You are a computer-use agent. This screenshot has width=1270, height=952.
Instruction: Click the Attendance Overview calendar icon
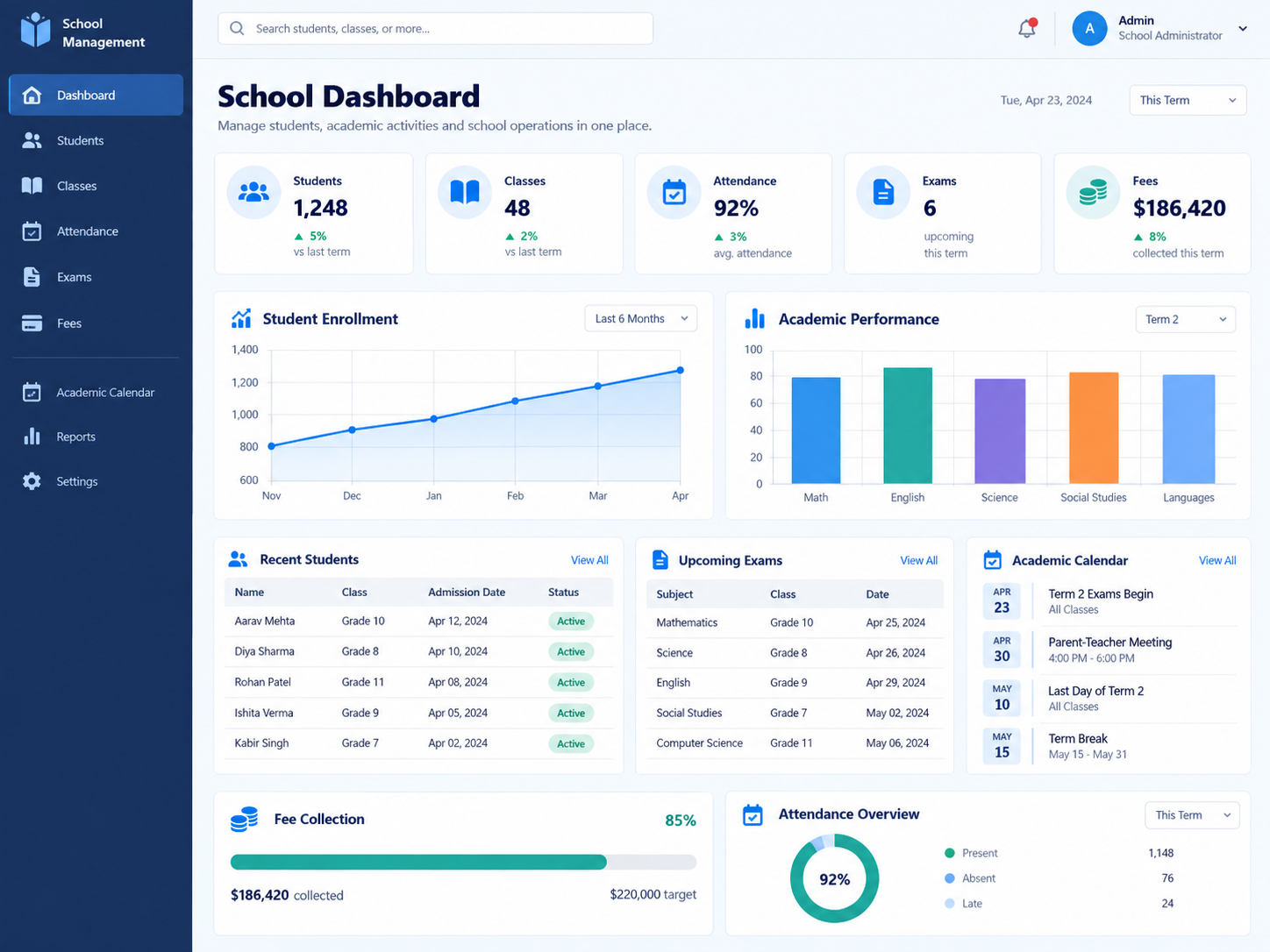pos(753,815)
